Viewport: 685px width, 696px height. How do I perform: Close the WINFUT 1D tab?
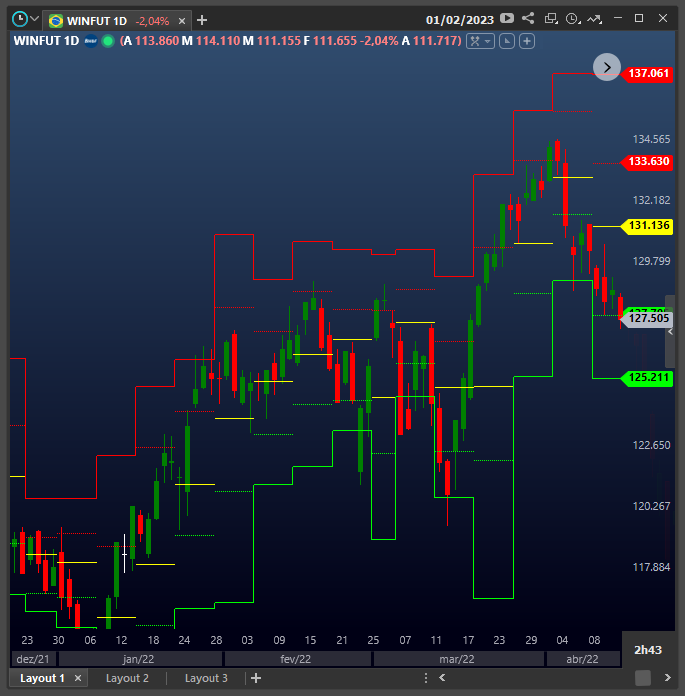[x=182, y=21]
